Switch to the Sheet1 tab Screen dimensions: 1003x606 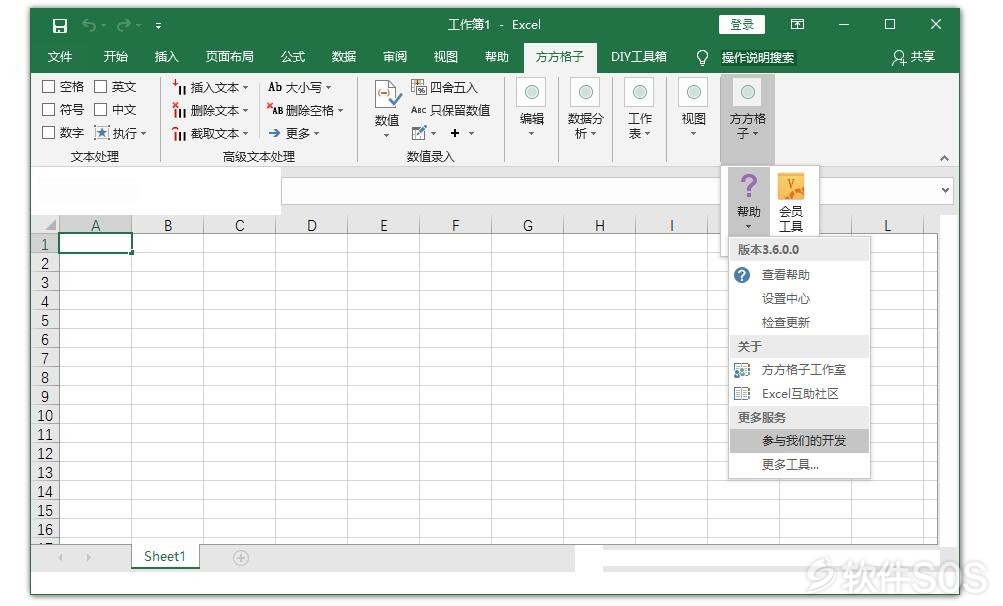[x=165, y=556]
